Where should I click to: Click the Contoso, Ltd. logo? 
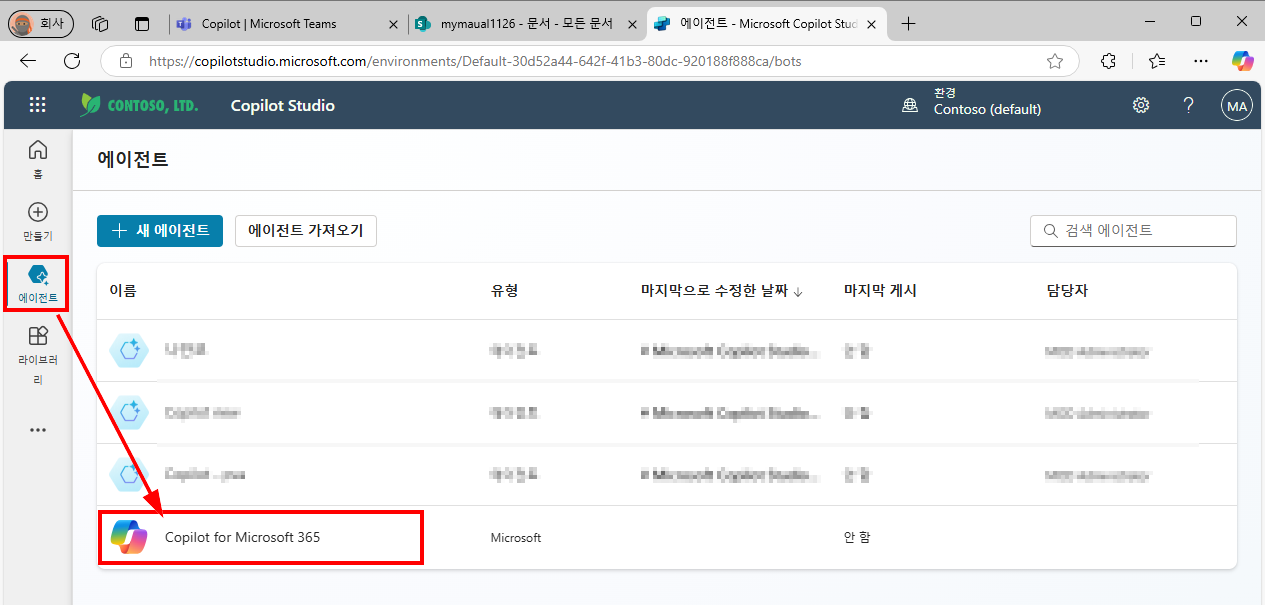[x=139, y=105]
